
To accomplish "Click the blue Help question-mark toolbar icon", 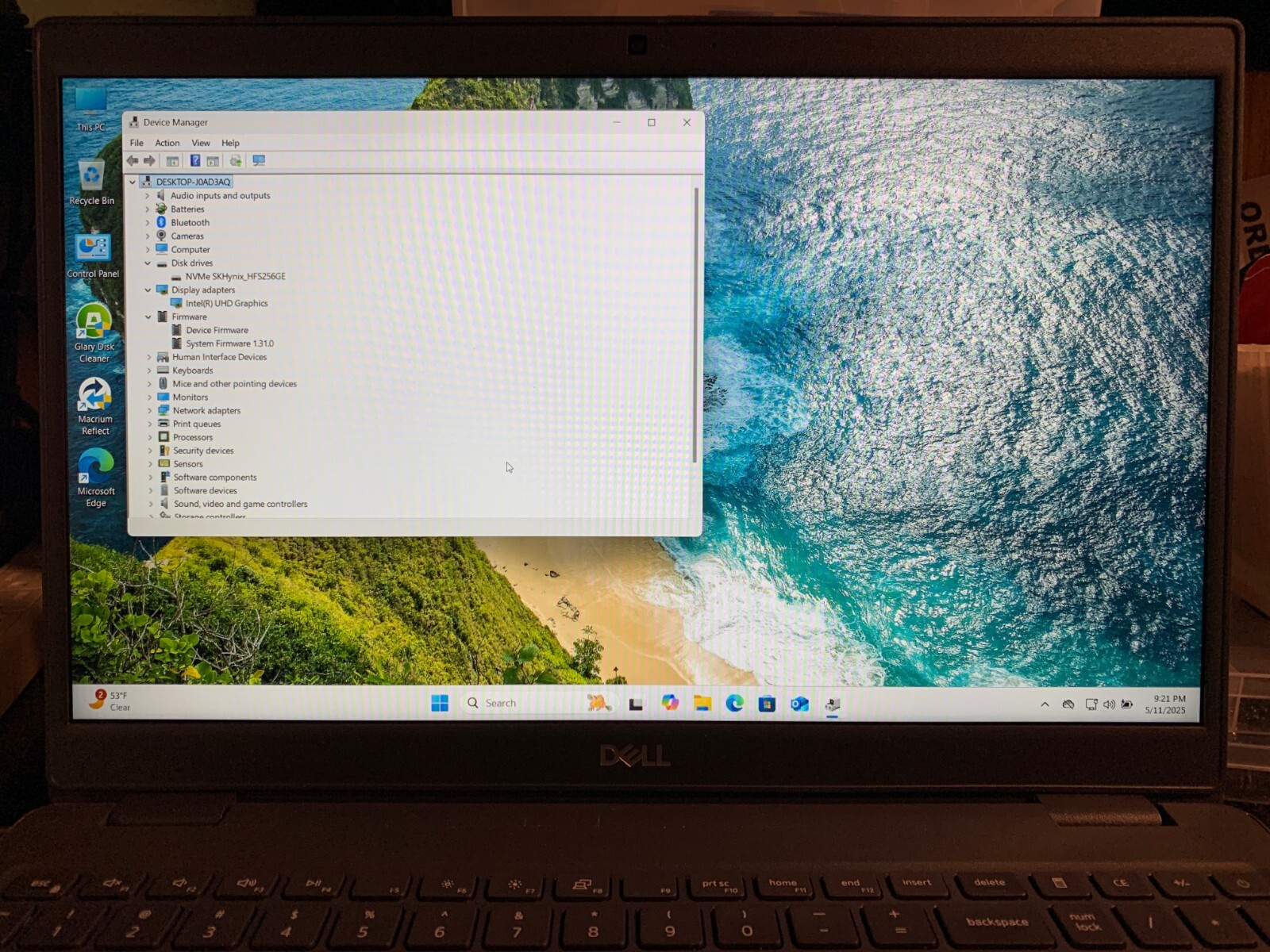I will click(x=194, y=161).
